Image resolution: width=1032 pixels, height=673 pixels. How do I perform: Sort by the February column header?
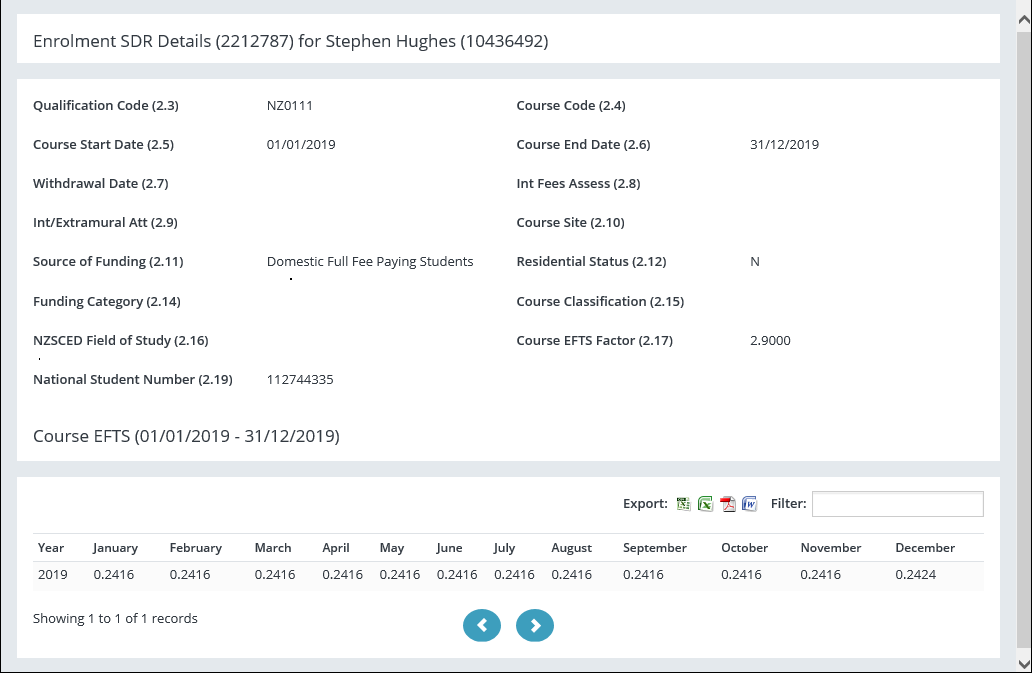(195, 548)
